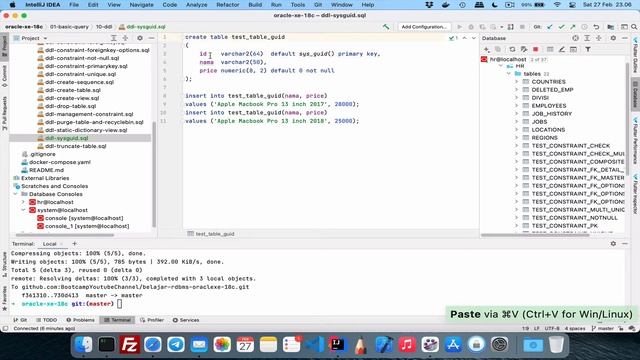
Task: Select the LOCATIONS table
Action: [x=548, y=130]
